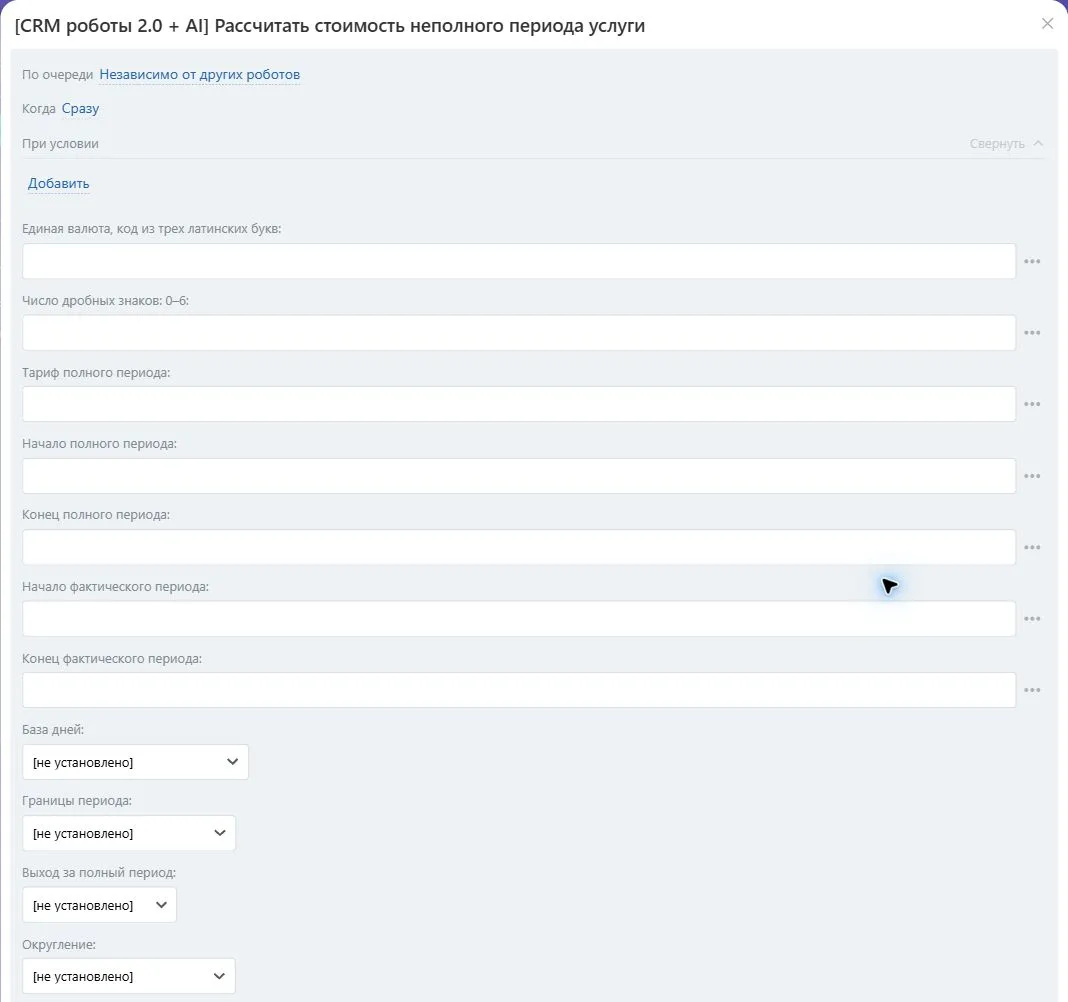Click 'Добавить' to add a condition
The height and width of the screenshot is (1002, 1068).
click(x=59, y=184)
